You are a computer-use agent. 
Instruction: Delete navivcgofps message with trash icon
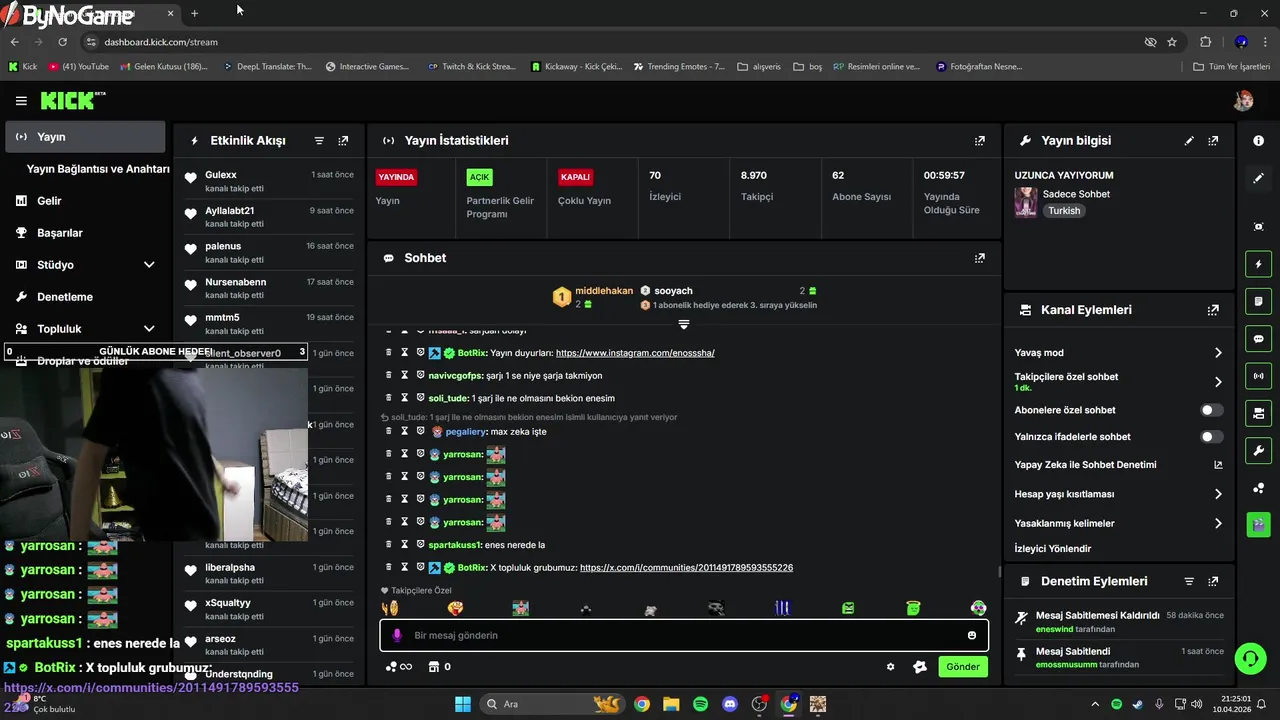pyautogui.click(x=389, y=375)
